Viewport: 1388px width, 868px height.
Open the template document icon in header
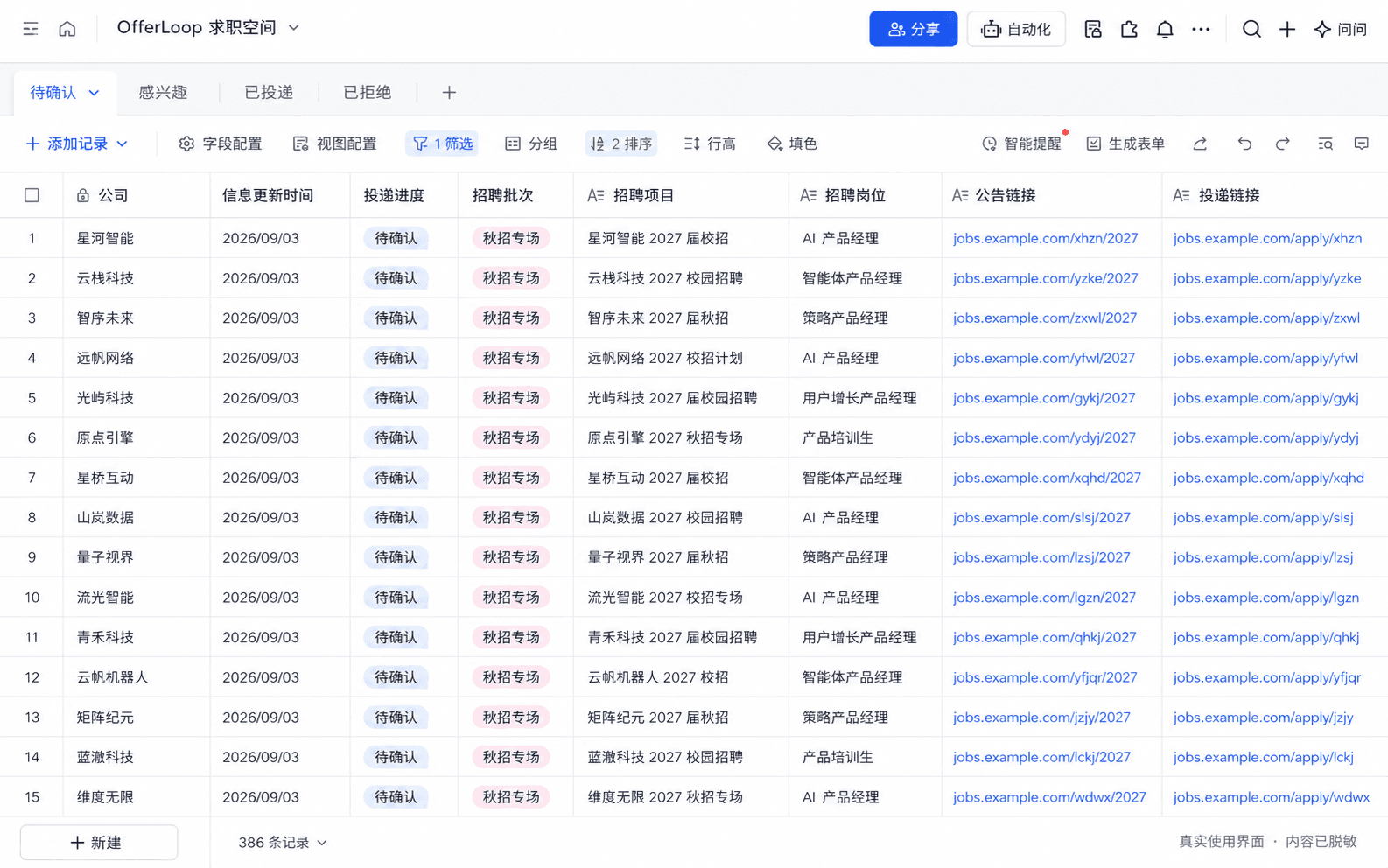(x=1093, y=29)
